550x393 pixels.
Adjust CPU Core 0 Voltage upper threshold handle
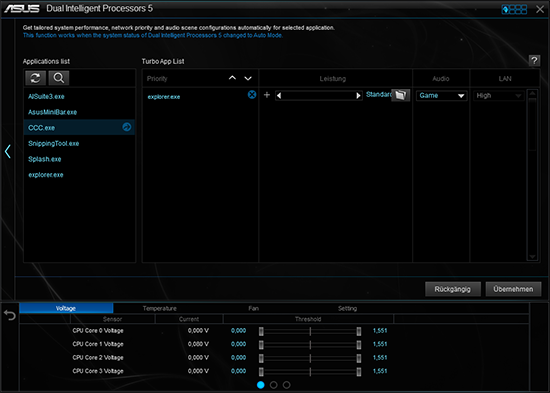[x=358, y=331]
